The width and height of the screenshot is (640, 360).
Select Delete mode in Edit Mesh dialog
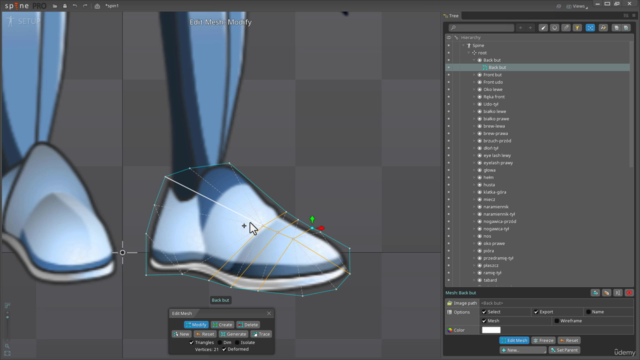tap(248, 325)
